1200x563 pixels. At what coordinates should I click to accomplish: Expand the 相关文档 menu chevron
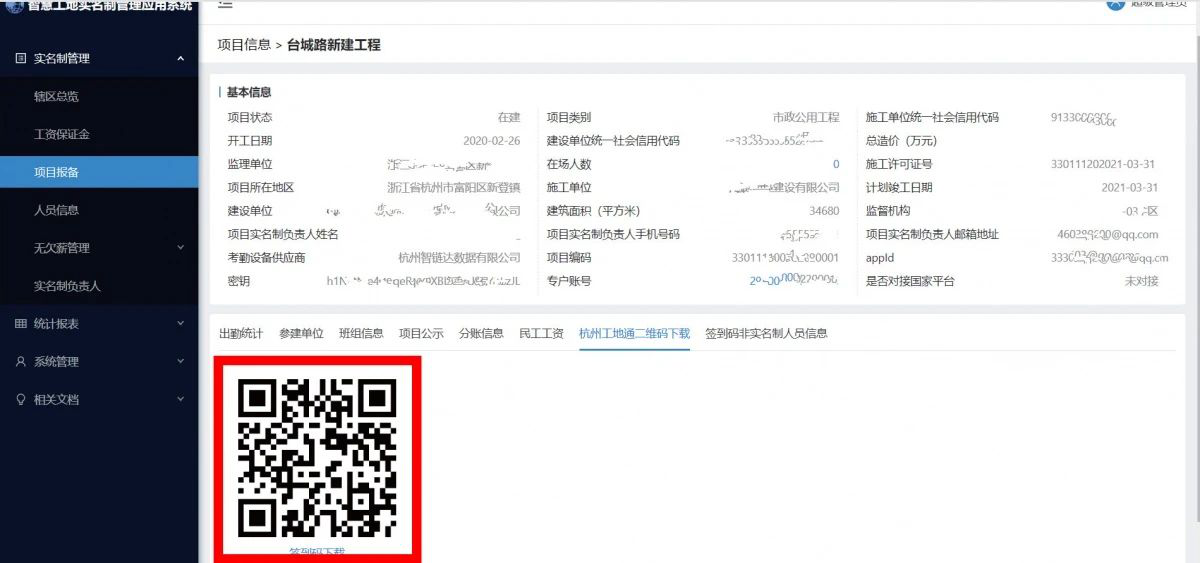[180, 400]
